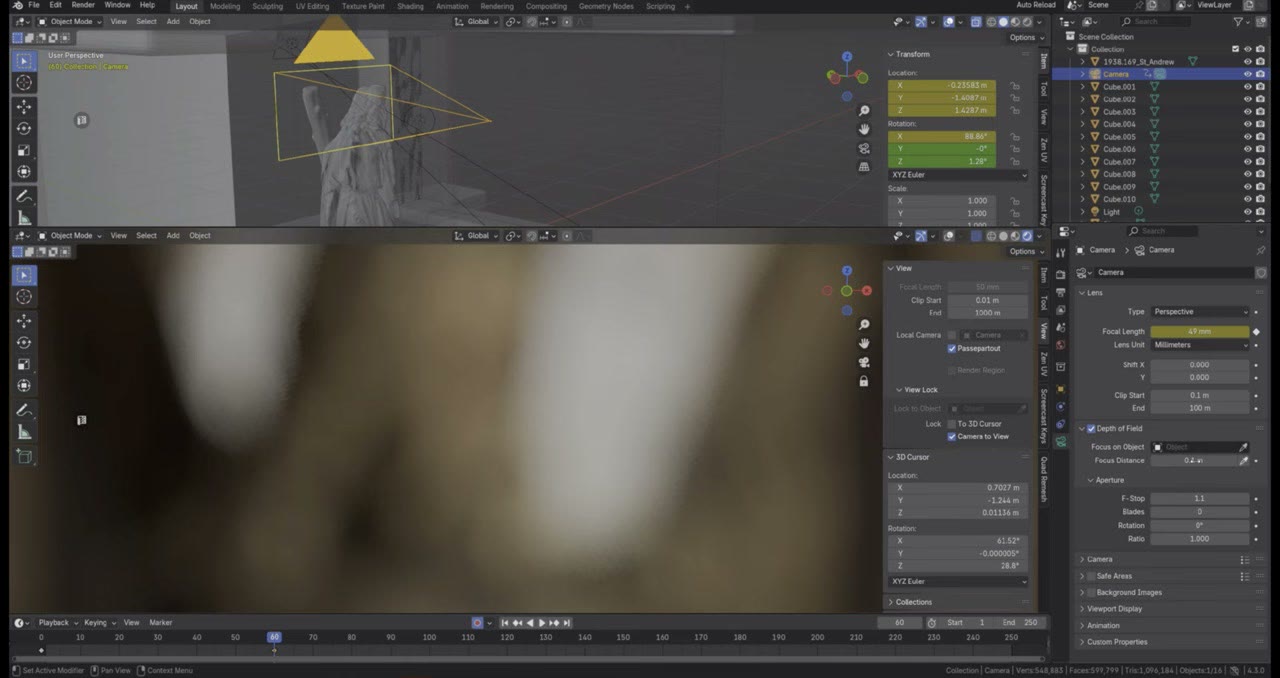Screen dimensions: 1280x678
Task: Click the eyedropper next to Focus on Object
Action: pos(1244,447)
